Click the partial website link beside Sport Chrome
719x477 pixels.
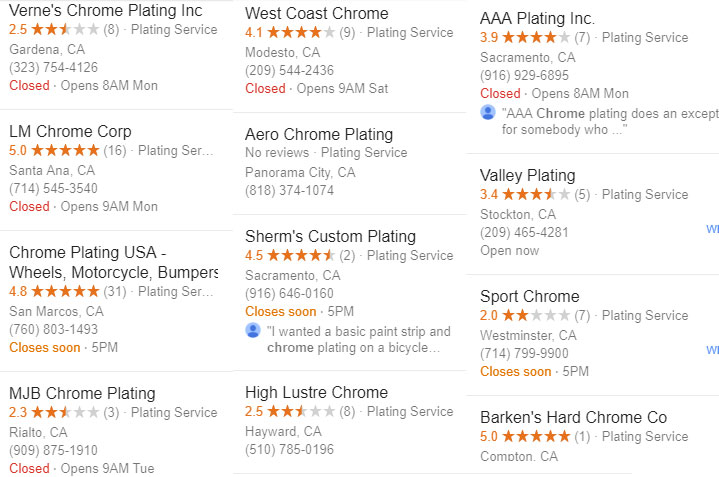712,349
